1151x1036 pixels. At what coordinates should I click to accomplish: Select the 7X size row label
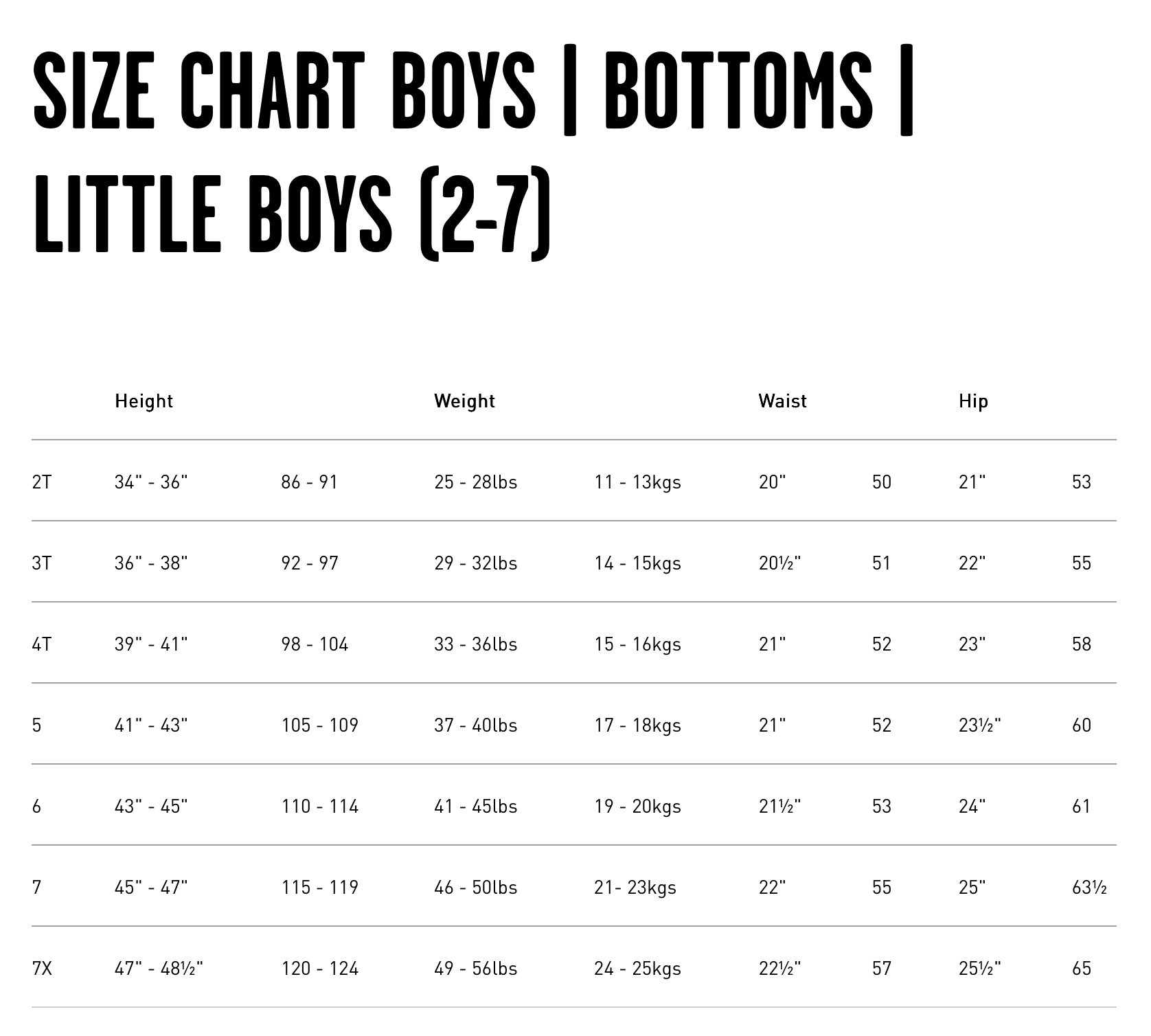coord(42,969)
